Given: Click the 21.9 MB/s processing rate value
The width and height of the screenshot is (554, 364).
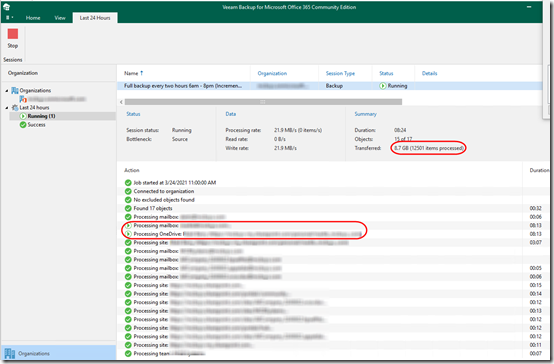Looking at the screenshot, I should click(298, 130).
